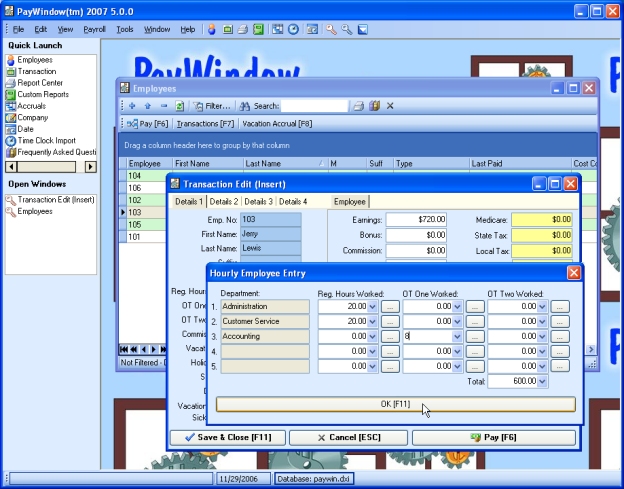The image size is (624, 489).
Task: Open the File menu
Action: 18,29
